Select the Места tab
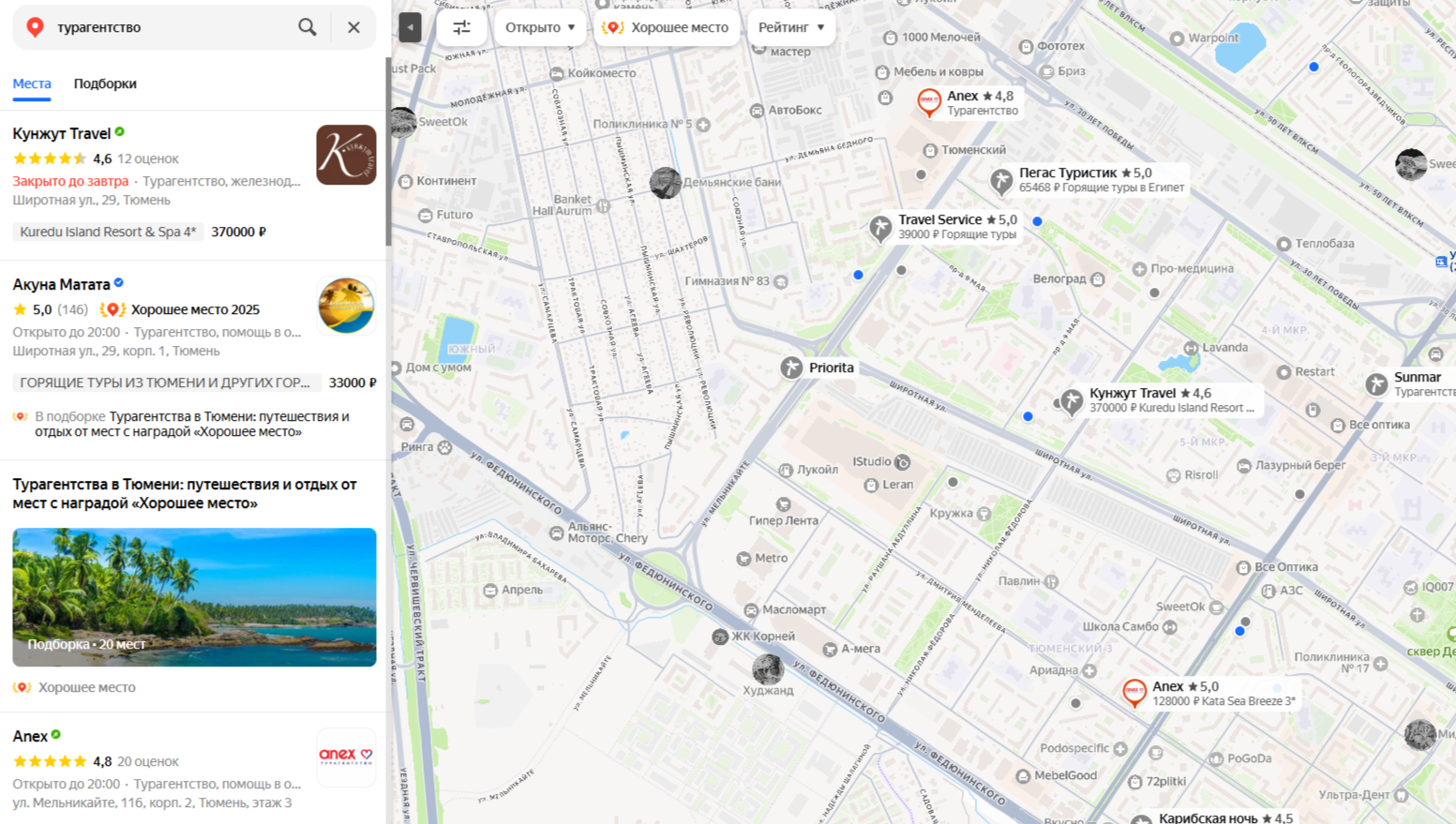This screenshot has height=824, width=1456. [x=32, y=83]
